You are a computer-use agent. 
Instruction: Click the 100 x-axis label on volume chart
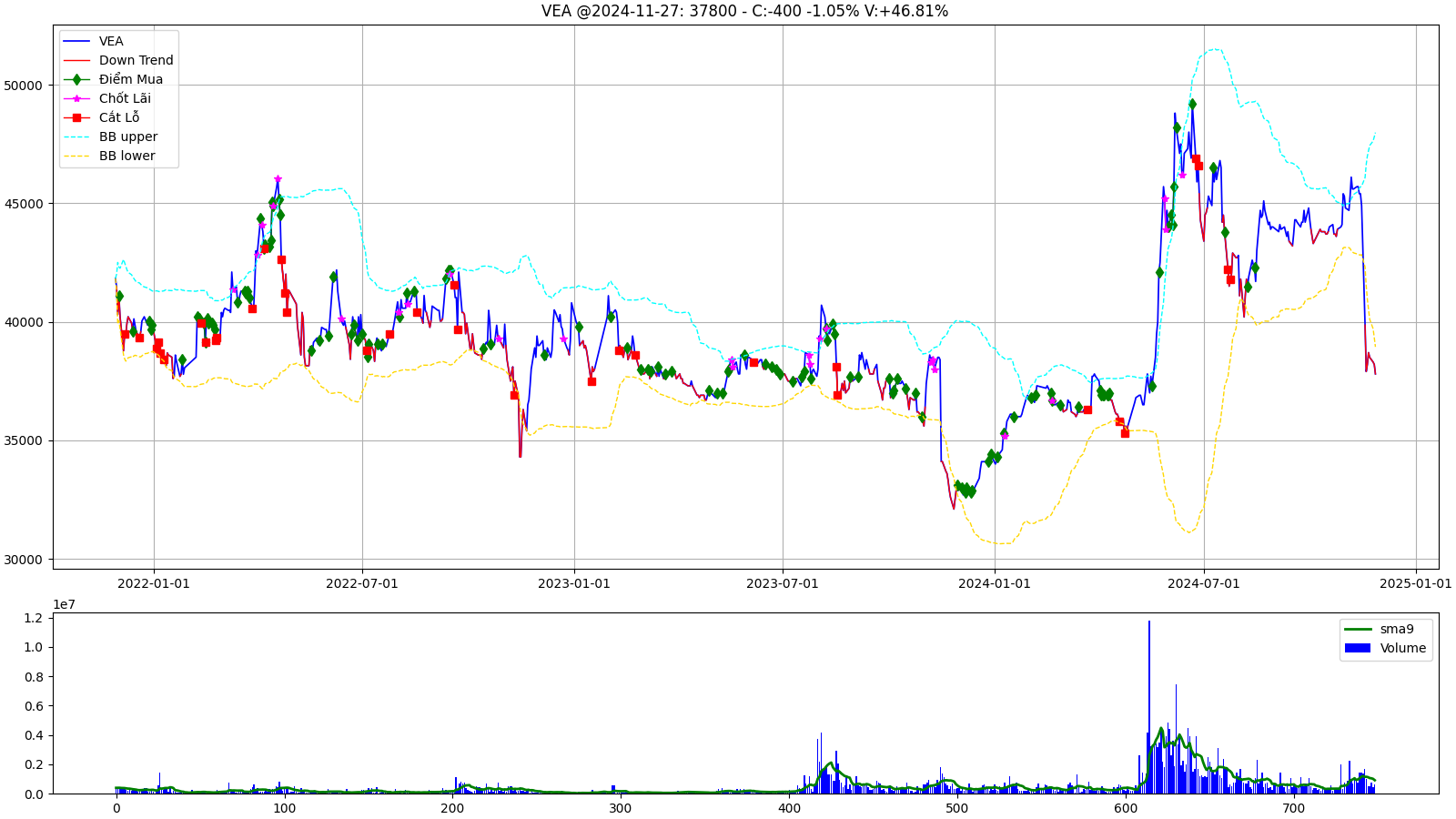284,808
